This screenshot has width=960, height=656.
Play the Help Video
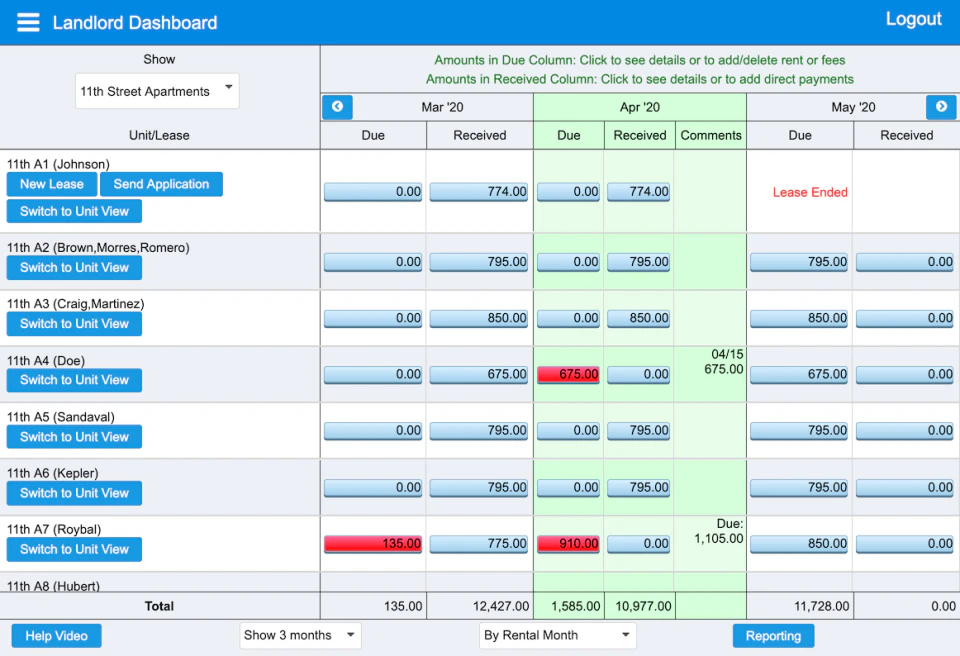pyautogui.click(x=56, y=635)
